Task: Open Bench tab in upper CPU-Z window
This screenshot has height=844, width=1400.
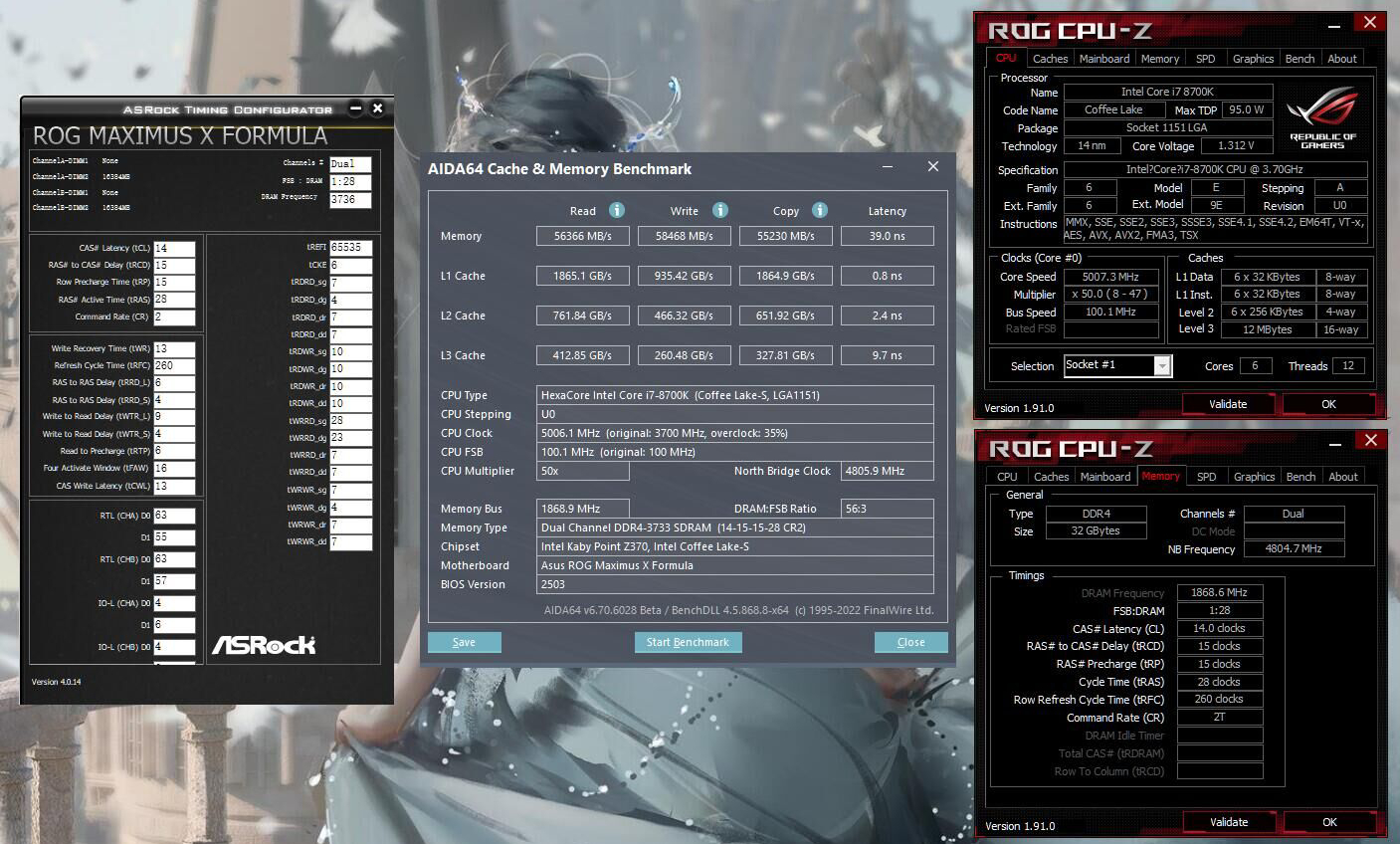Action: click(x=1300, y=59)
